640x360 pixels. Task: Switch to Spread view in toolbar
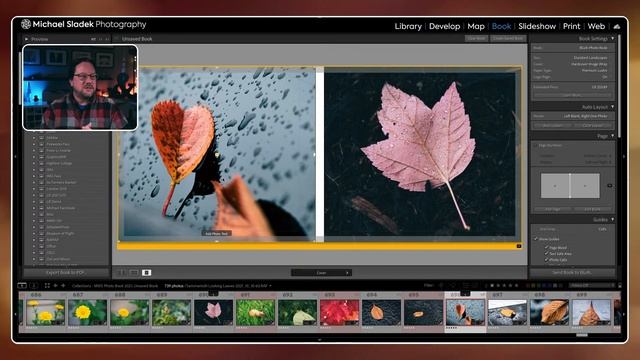click(x=134, y=272)
